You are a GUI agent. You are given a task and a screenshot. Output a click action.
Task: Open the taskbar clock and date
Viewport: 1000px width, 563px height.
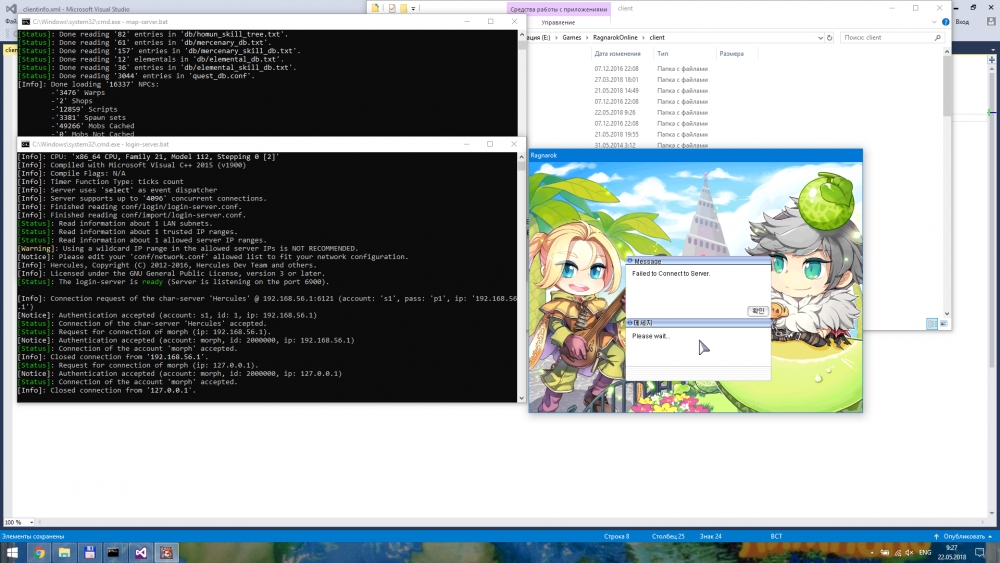point(952,552)
